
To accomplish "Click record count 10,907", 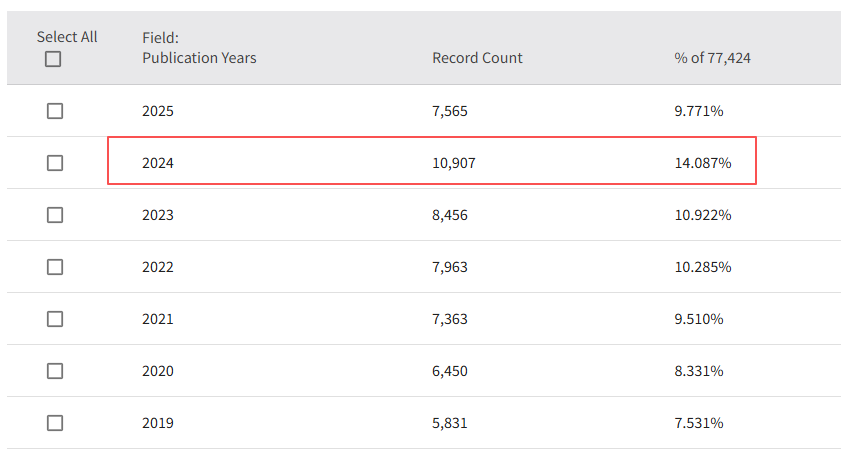I will (454, 163).
